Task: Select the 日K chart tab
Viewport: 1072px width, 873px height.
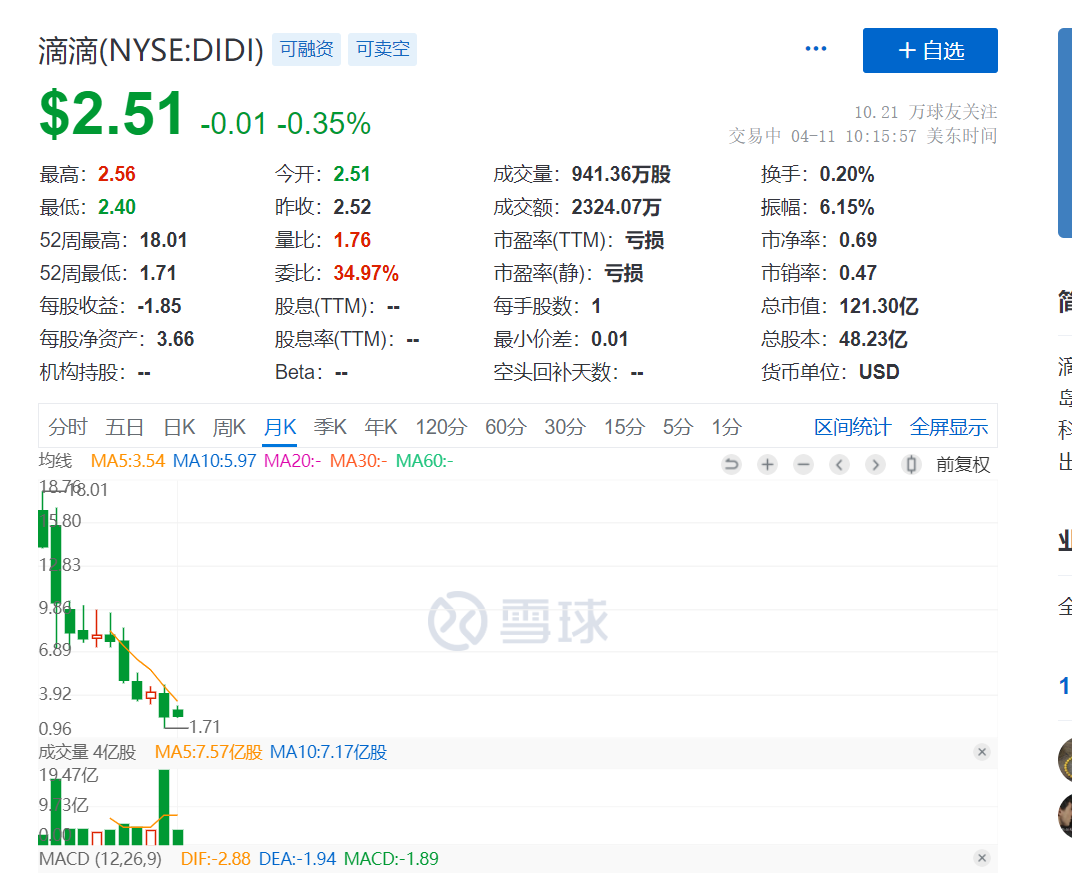Action: pyautogui.click(x=179, y=427)
